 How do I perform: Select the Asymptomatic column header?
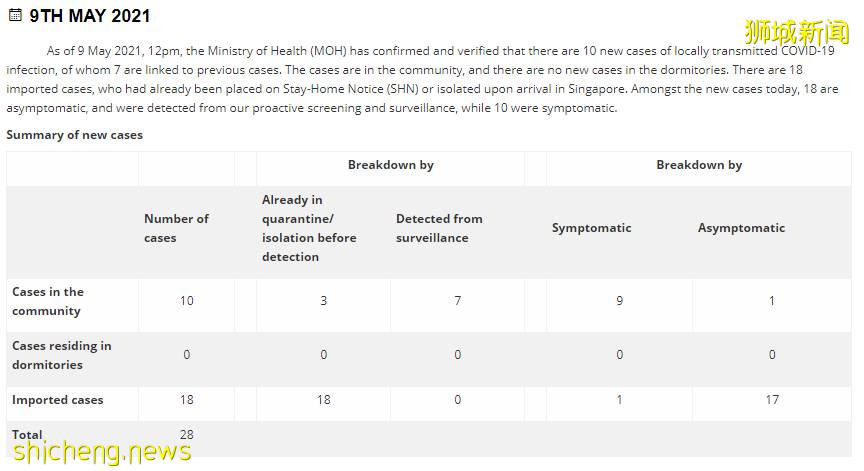(x=741, y=228)
